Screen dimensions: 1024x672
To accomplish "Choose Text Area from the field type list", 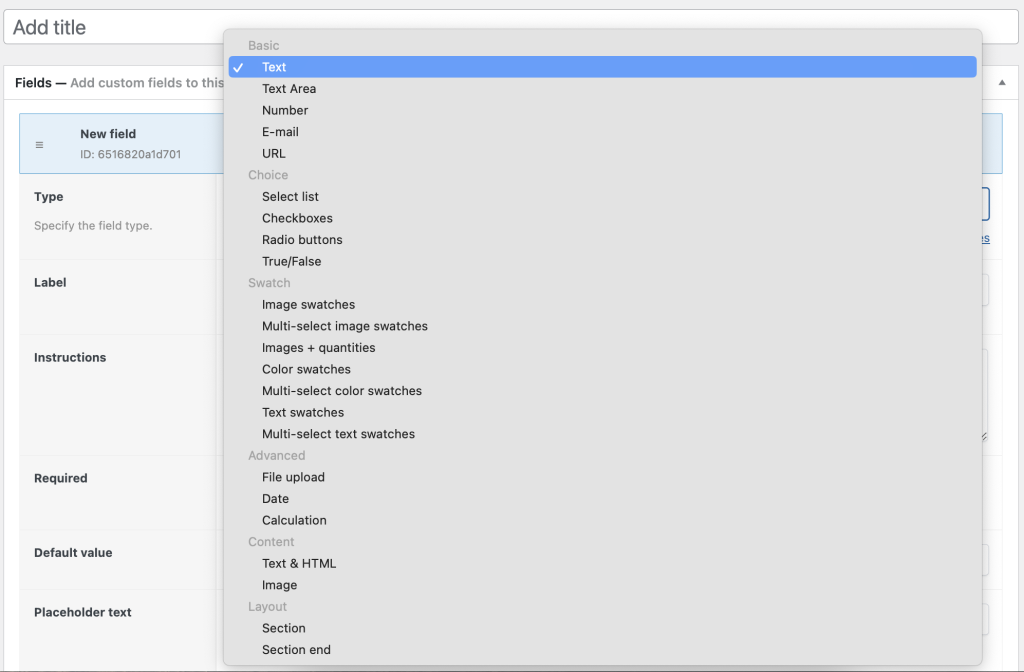I will pyautogui.click(x=290, y=88).
